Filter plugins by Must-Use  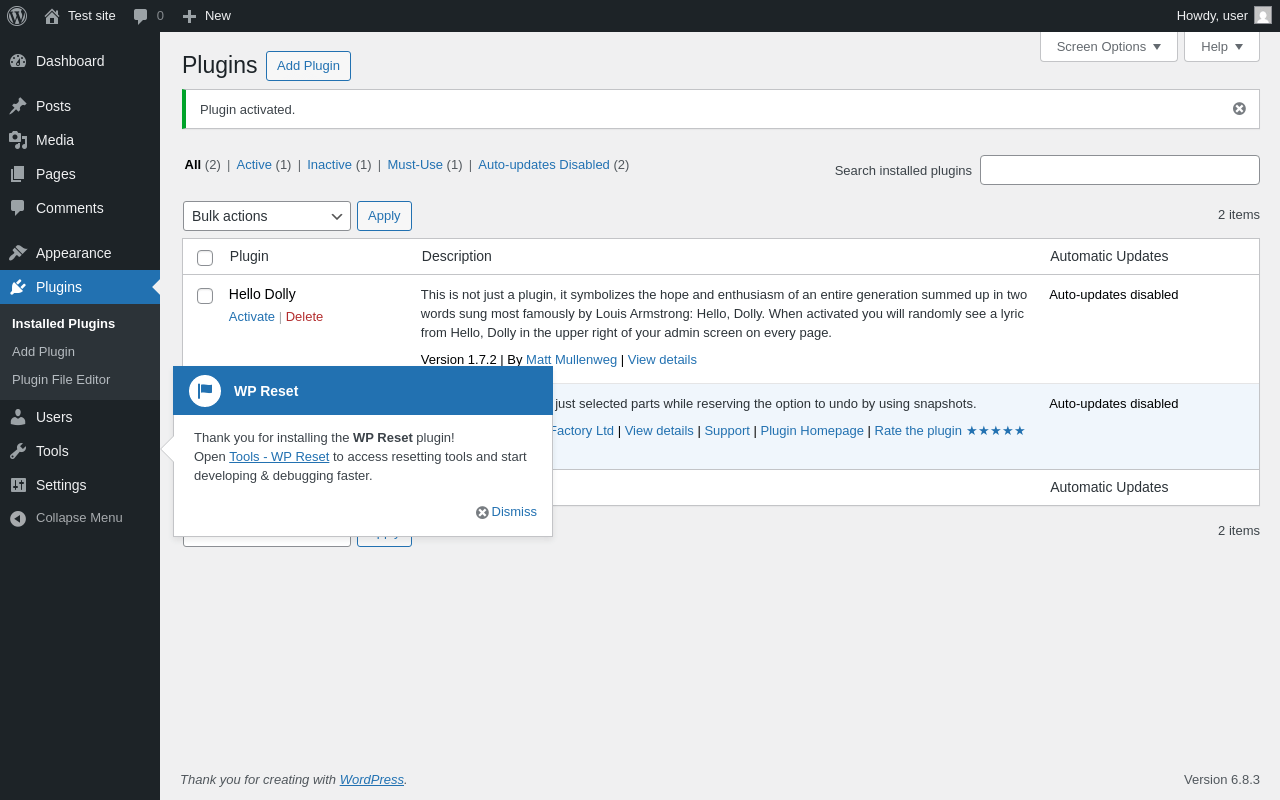pos(415,165)
